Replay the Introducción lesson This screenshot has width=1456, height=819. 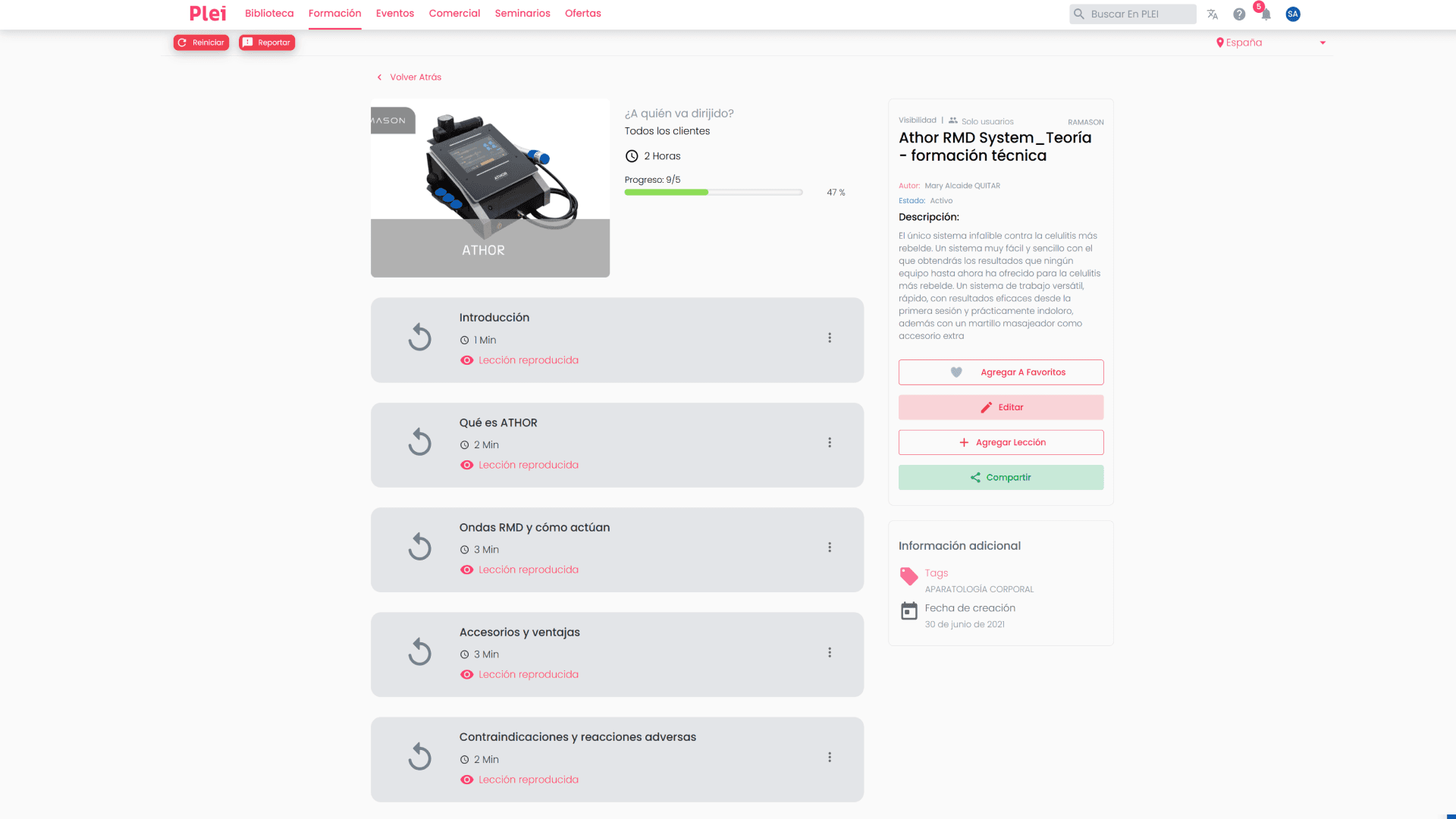(x=419, y=337)
